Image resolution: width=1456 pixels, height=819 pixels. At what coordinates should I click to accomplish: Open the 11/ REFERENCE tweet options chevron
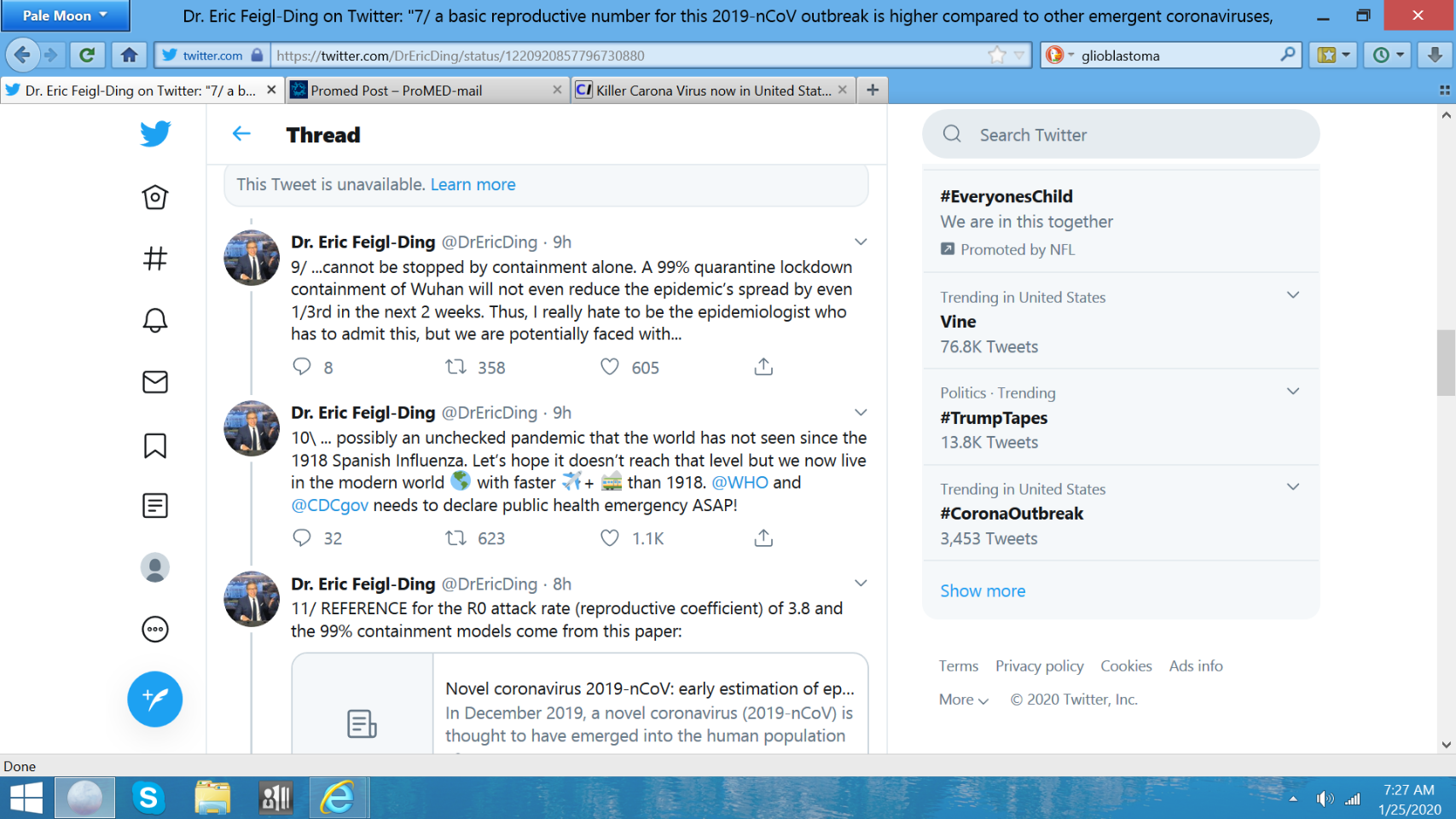(x=861, y=584)
